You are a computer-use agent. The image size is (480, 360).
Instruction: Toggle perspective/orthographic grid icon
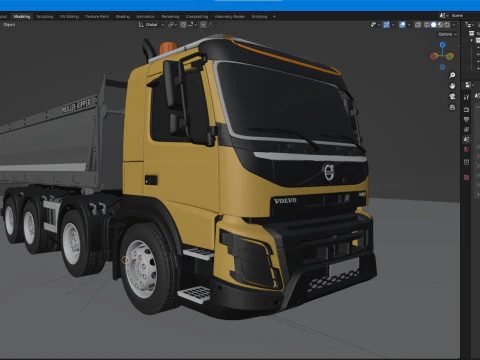(452, 107)
